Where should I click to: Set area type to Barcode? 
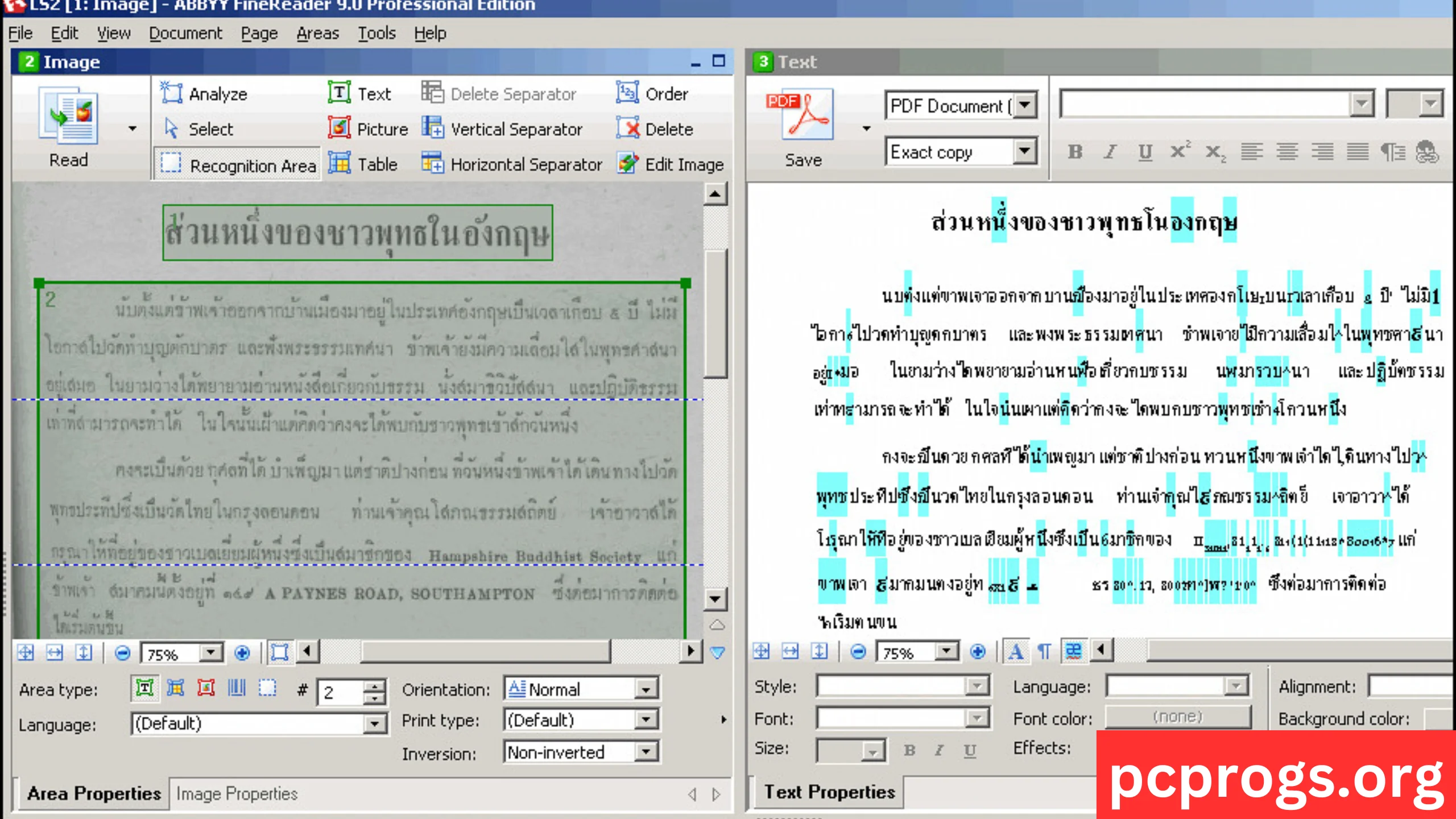237,688
